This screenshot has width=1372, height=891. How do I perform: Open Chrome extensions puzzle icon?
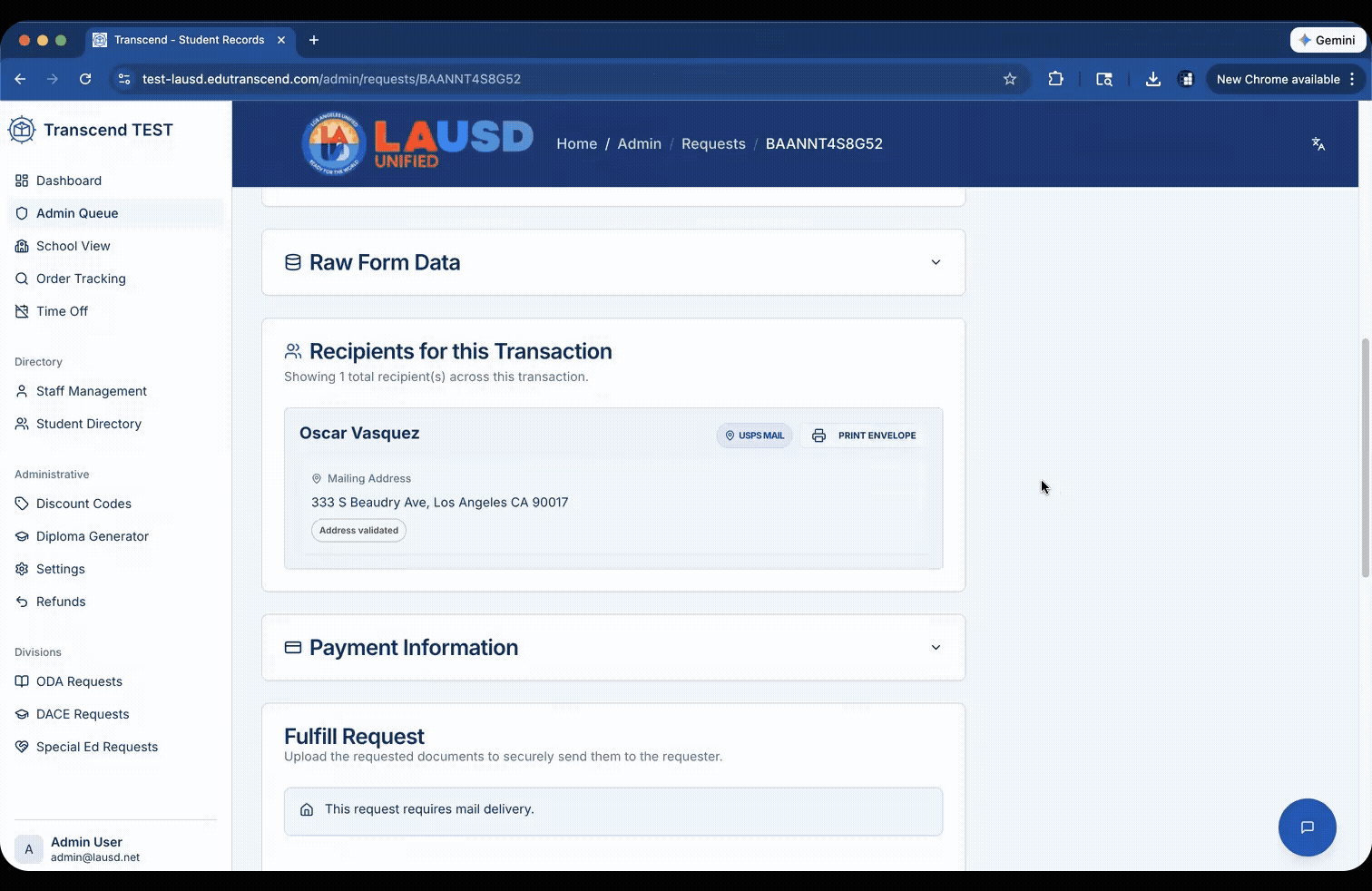pos(1055,79)
